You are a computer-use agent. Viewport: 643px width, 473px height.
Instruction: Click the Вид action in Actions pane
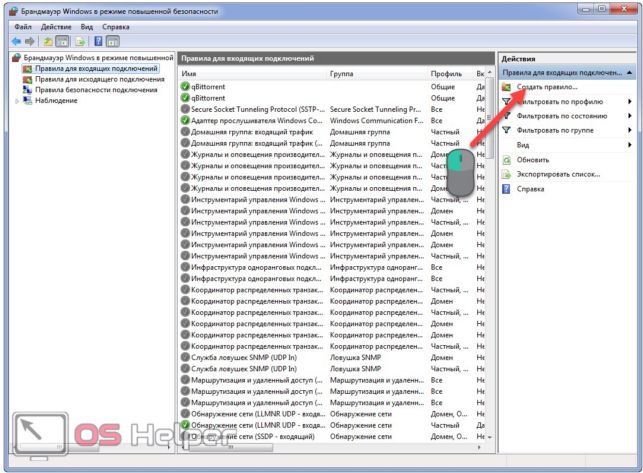523,145
